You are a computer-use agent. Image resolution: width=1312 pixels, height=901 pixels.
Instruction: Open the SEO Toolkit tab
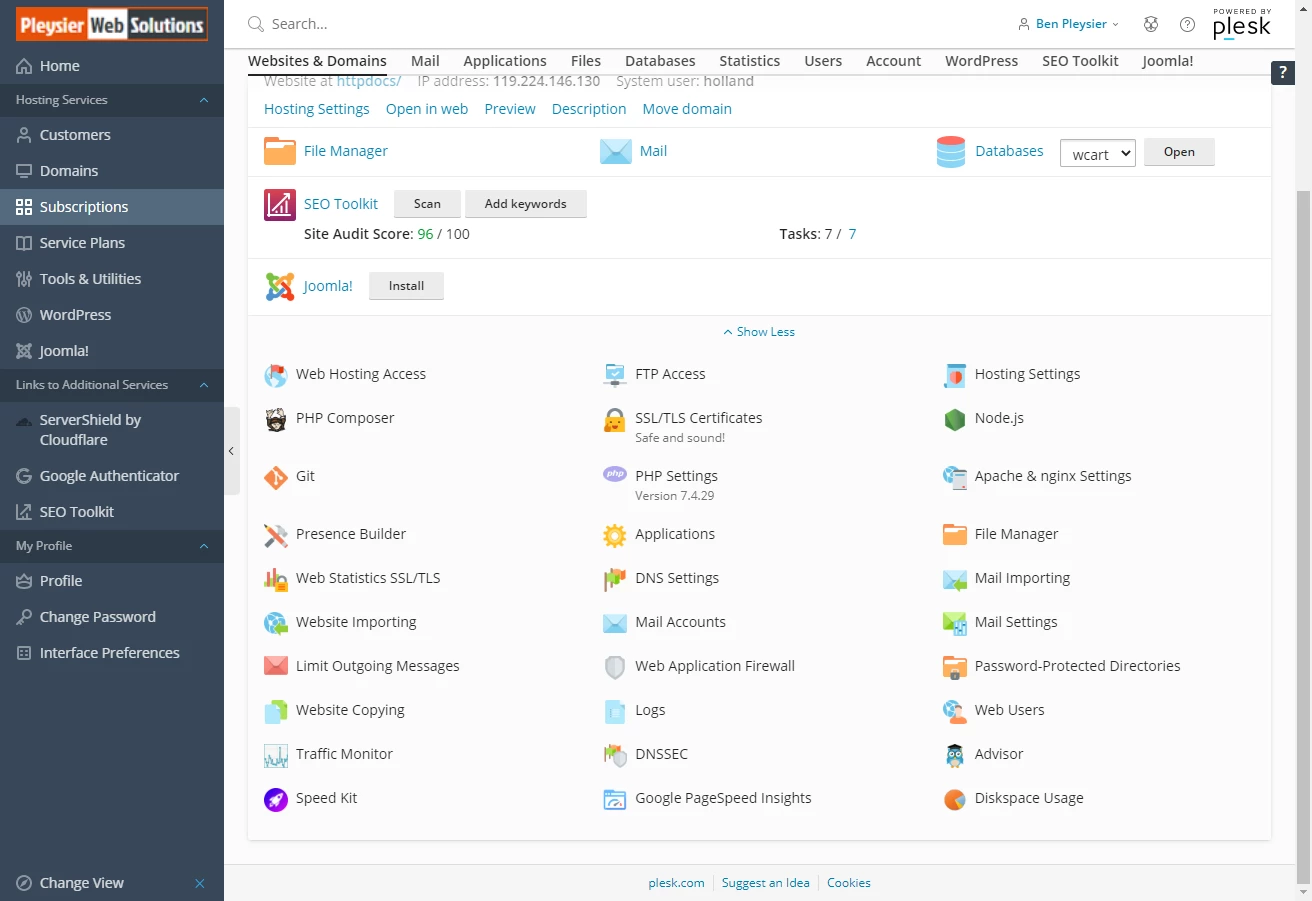(1080, 61)
